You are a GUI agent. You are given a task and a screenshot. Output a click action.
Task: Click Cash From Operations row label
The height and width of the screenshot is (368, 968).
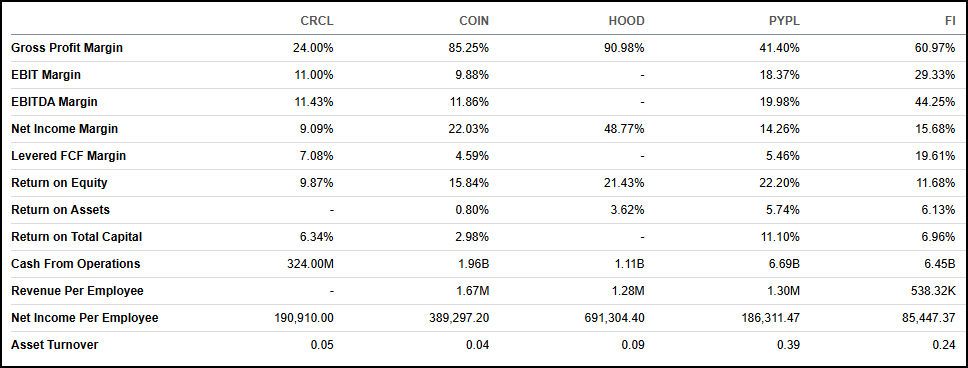coord(75,264)
